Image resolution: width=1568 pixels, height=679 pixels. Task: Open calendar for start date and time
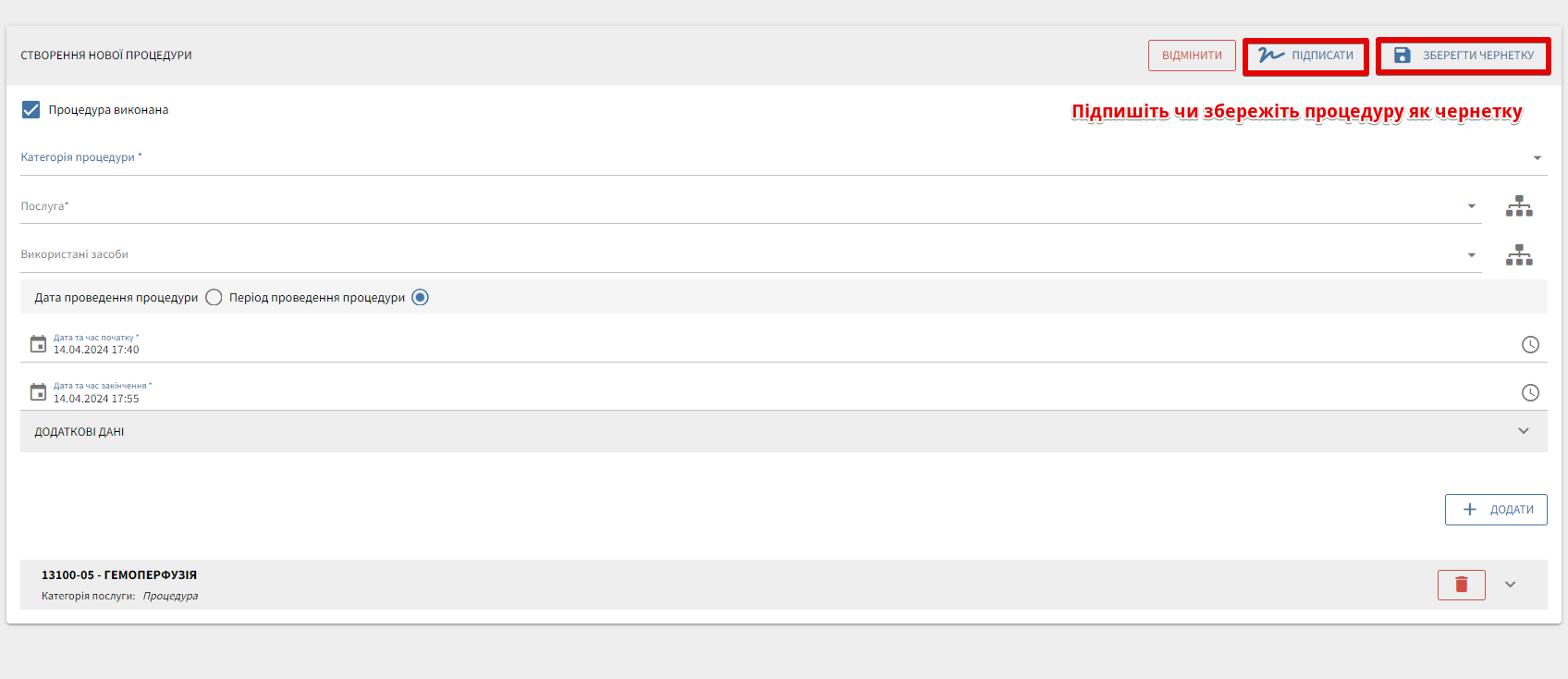pos(38,344)
